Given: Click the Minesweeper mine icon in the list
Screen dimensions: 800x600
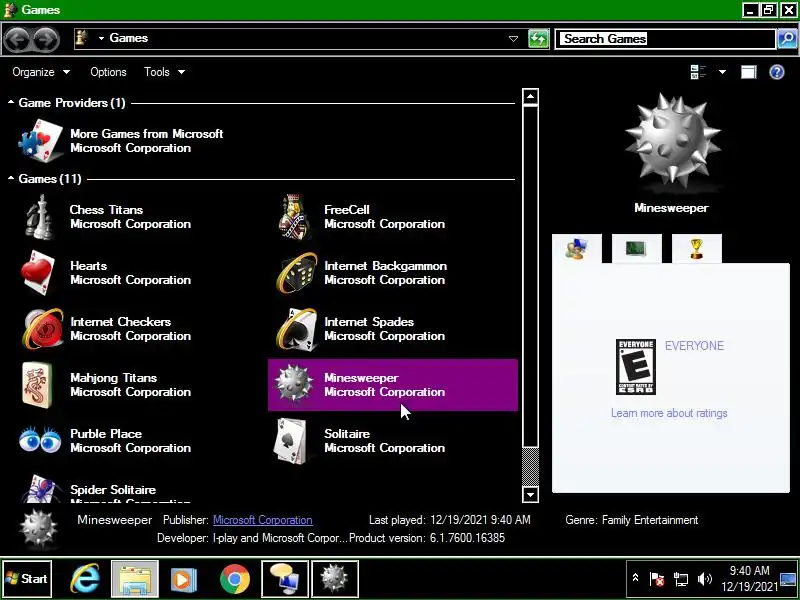Looking at the screenshot, I should 294,384.
